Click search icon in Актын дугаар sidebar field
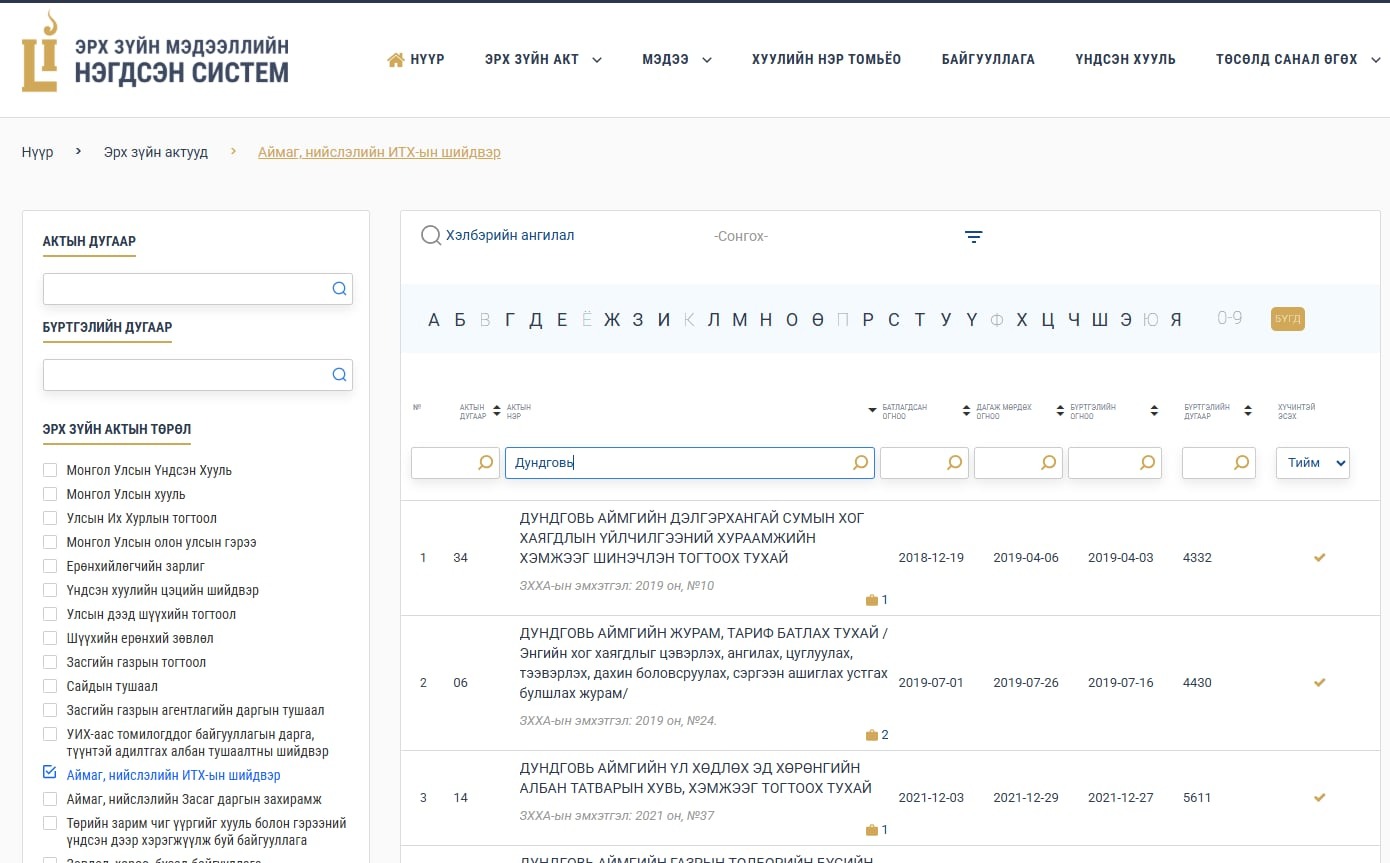Viewport: 1390px width, 863px height. (339, 289)
